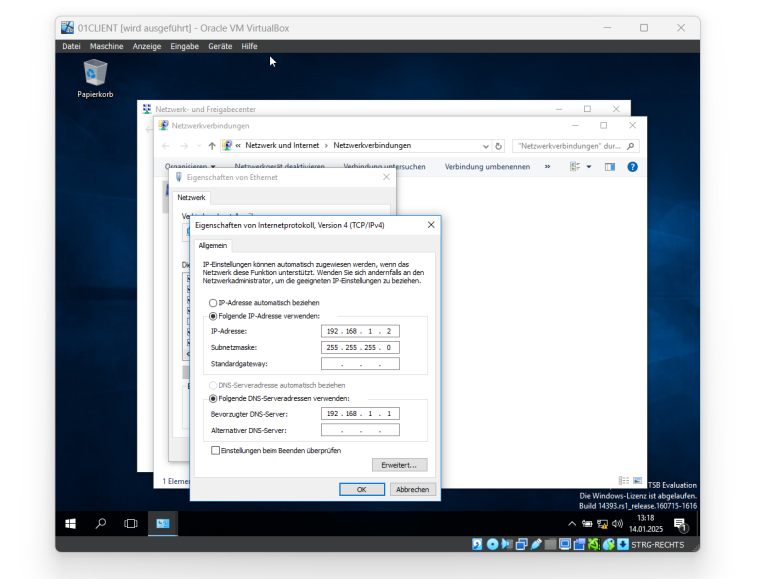Expand the view options dropdown arrow
The width and height of the screenshot is (768, 579).
(589, 167)
